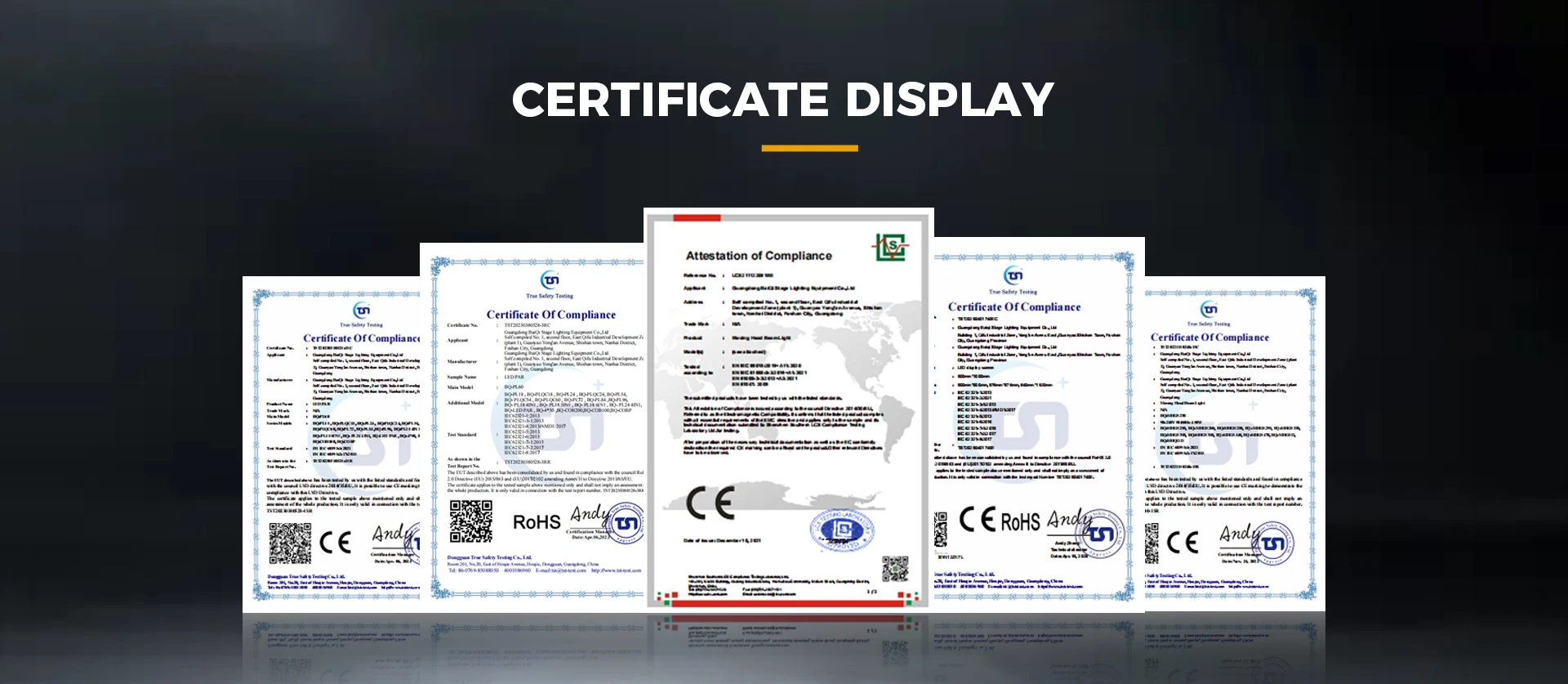Image resolution: width=1568 pixels, height=684 pixels.
Task: Click the QR code on the Attestation certificate
Action: pos(894,569)
